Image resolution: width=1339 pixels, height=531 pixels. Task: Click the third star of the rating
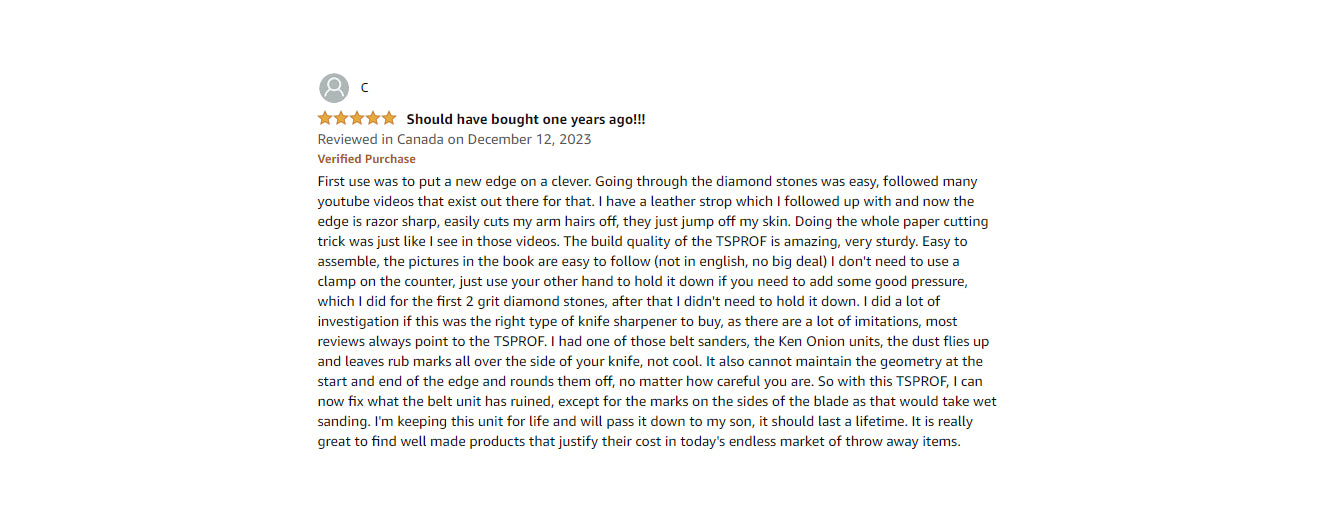click(357, 119)
